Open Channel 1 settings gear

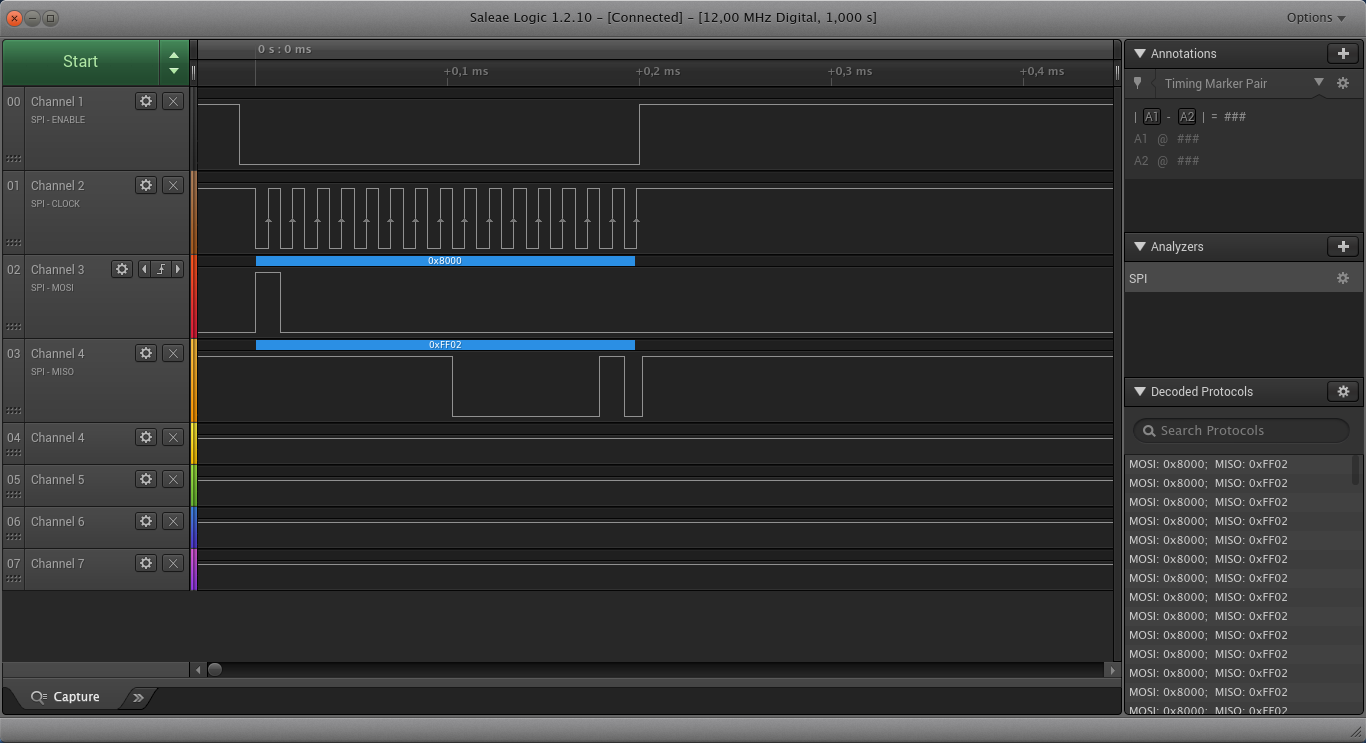[x=146, y=101]
